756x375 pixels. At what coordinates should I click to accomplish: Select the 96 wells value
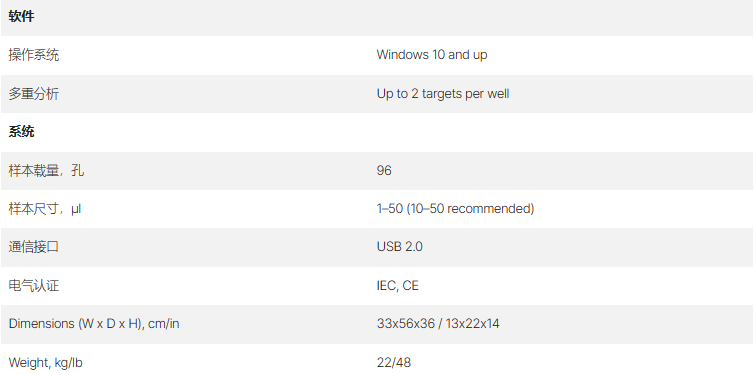[384, 170]
